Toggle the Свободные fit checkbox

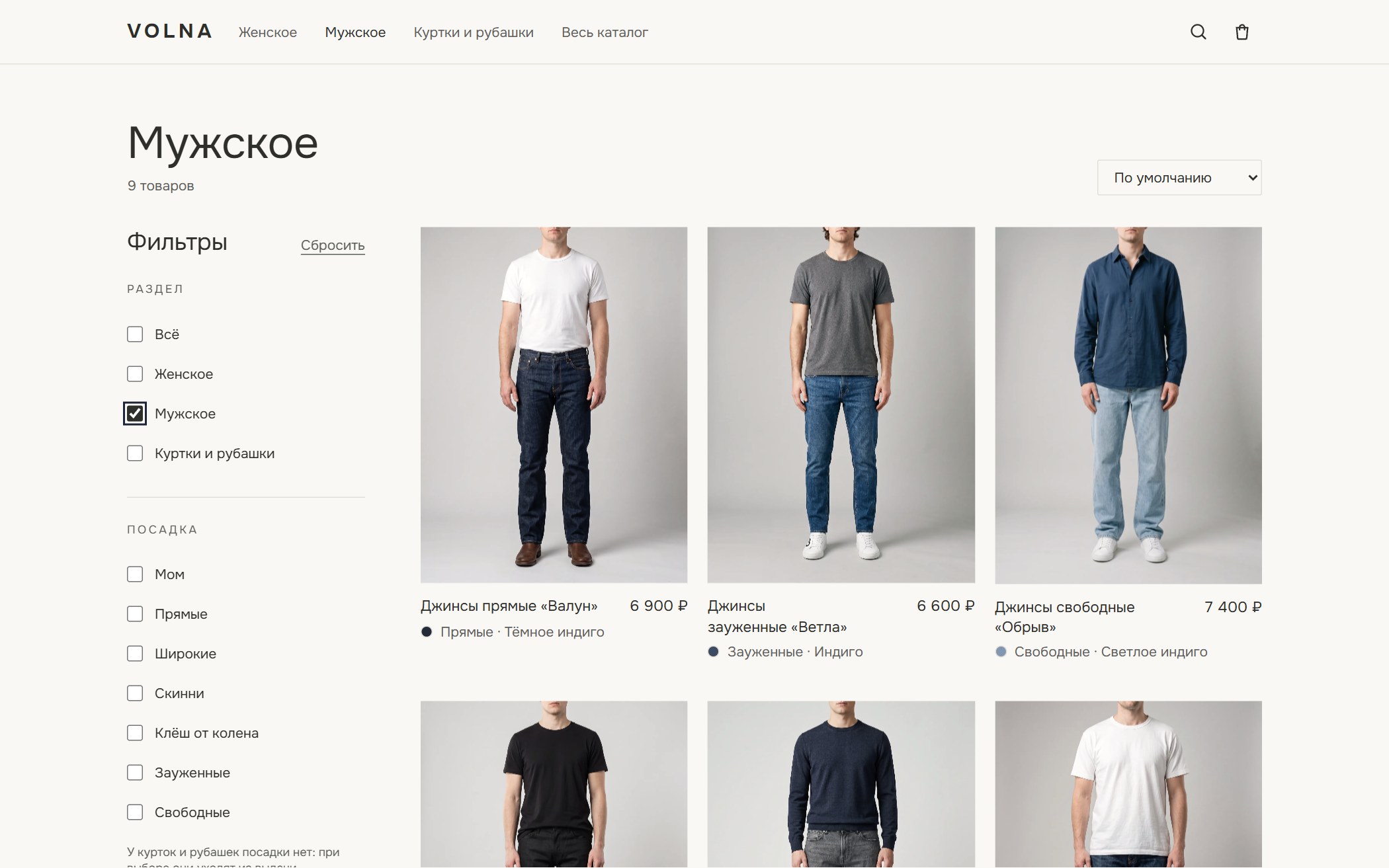point(135,812)
